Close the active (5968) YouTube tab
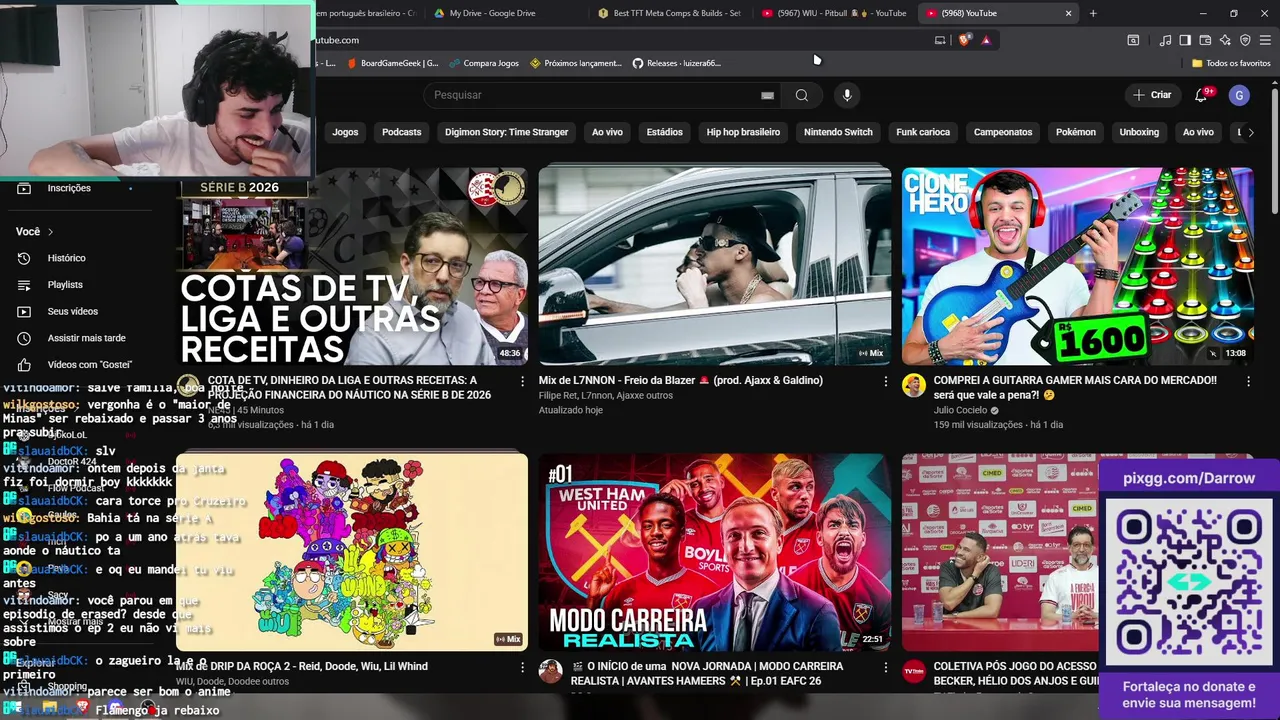The image size is (1280, 720). (x=1068, y=13)
